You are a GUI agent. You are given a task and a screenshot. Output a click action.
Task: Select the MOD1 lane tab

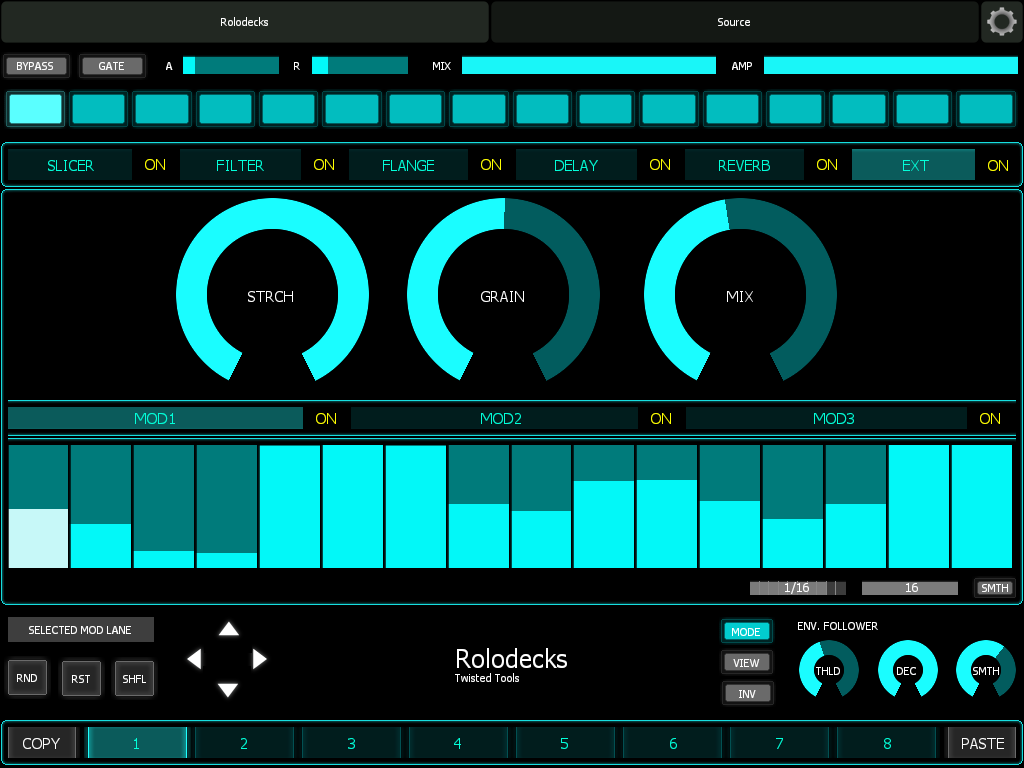tap(155, 419)
